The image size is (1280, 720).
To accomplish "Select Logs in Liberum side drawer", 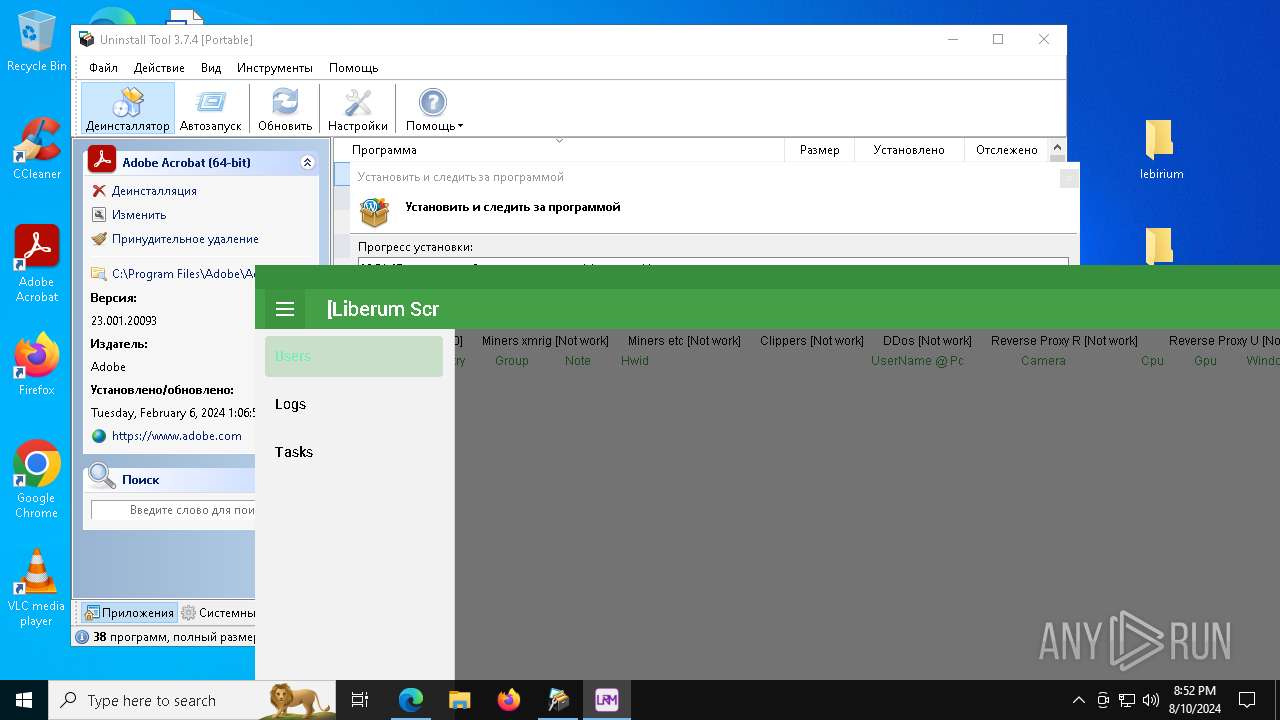I will 354,404.
